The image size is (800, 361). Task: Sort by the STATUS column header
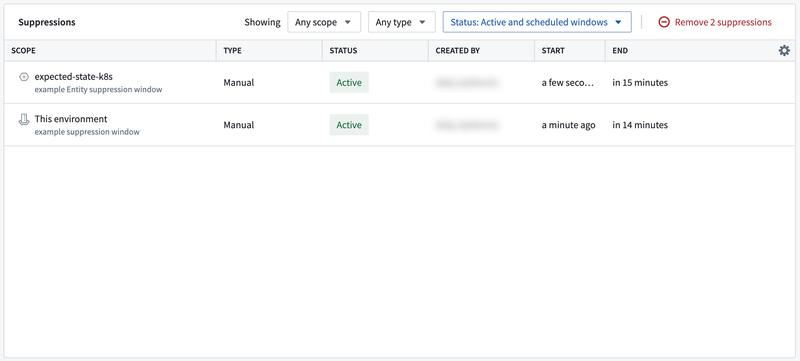point(343,51)
